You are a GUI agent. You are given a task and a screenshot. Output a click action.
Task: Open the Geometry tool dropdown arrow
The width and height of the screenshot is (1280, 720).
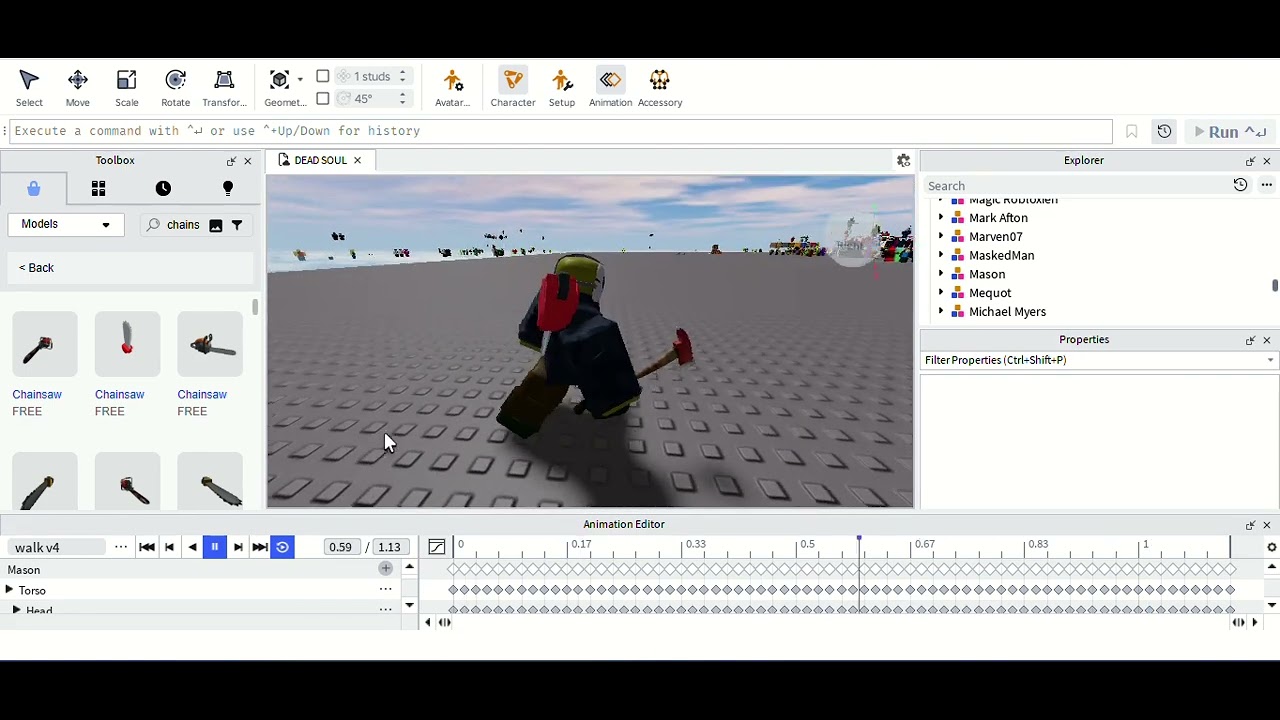[300, 80]
